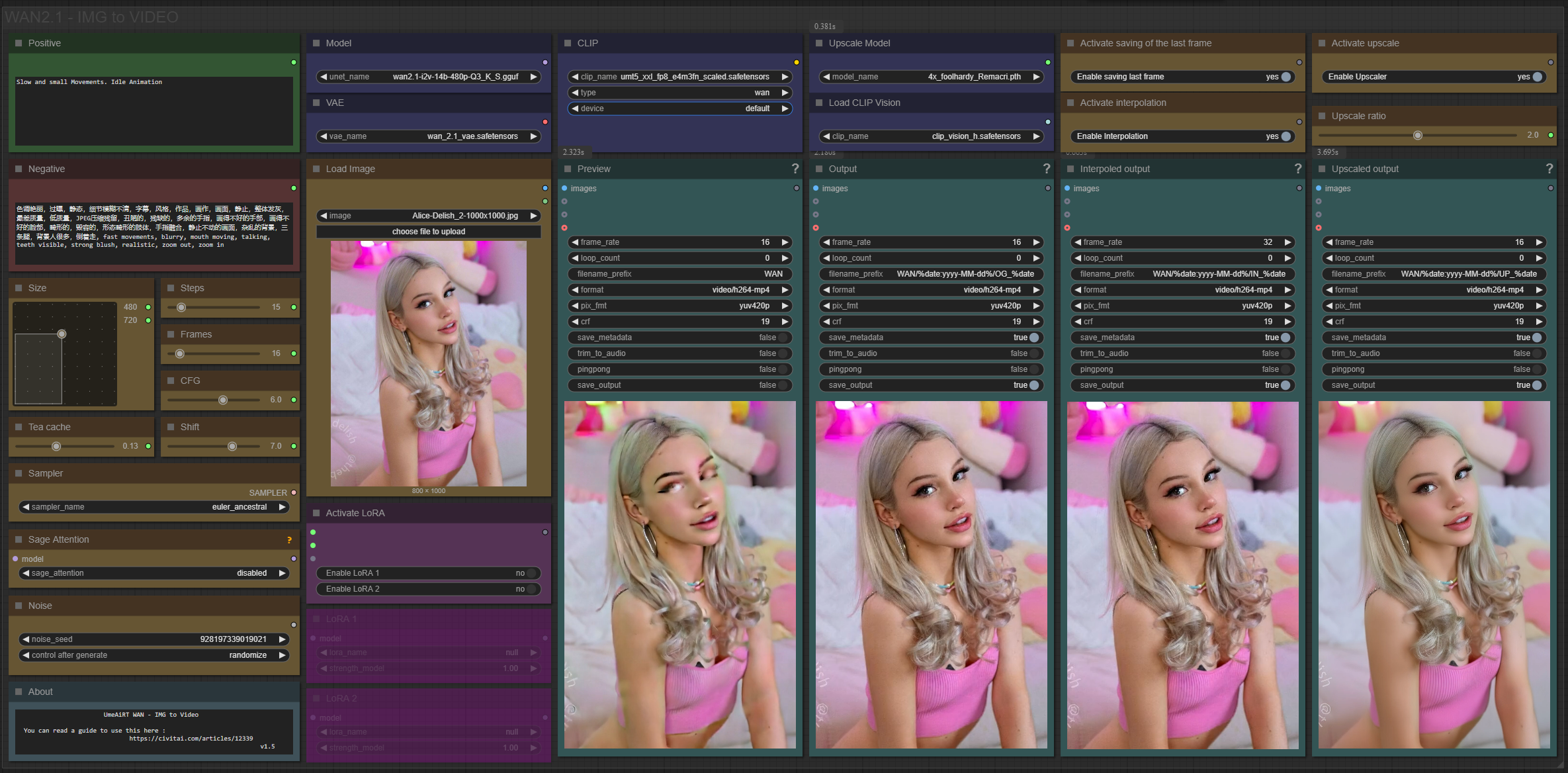Increase noise_seed with its right arrow

point(283,639)
